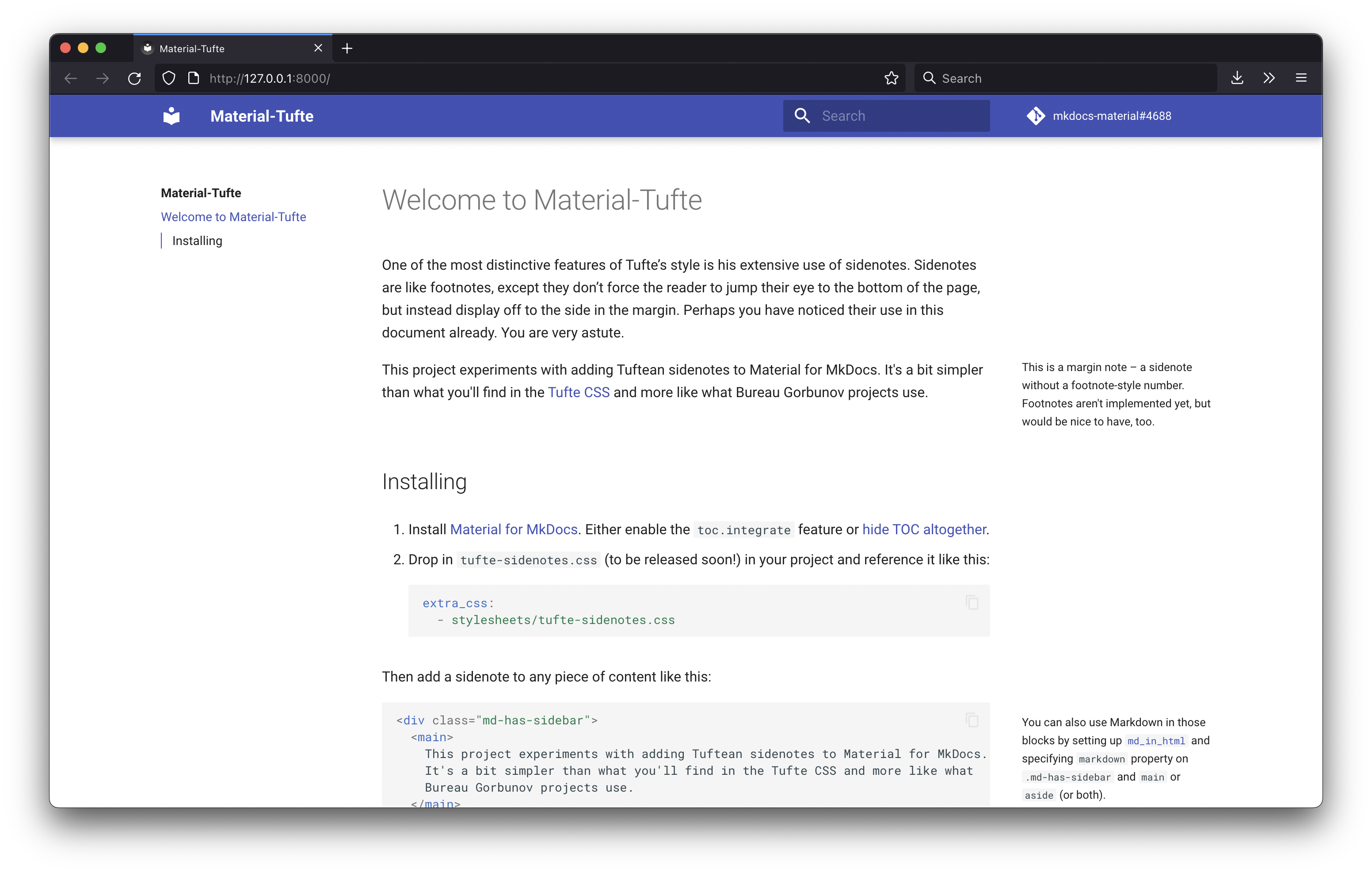The height and width of the screenshot is (873, 1372).
Task: Open the hide TOC altogether link
Action: (924, 529)
